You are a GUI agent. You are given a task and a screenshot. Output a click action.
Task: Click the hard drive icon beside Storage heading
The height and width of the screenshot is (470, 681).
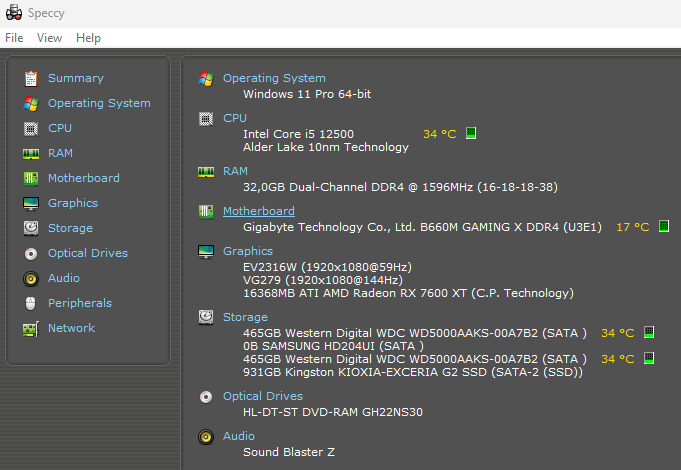[206, 318]
